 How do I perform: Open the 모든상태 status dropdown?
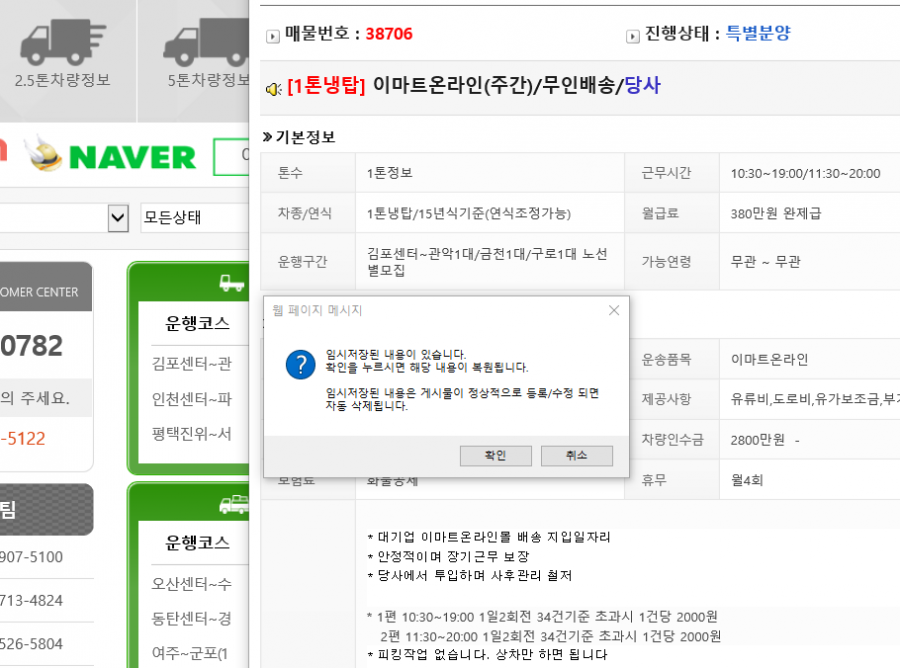195,218
